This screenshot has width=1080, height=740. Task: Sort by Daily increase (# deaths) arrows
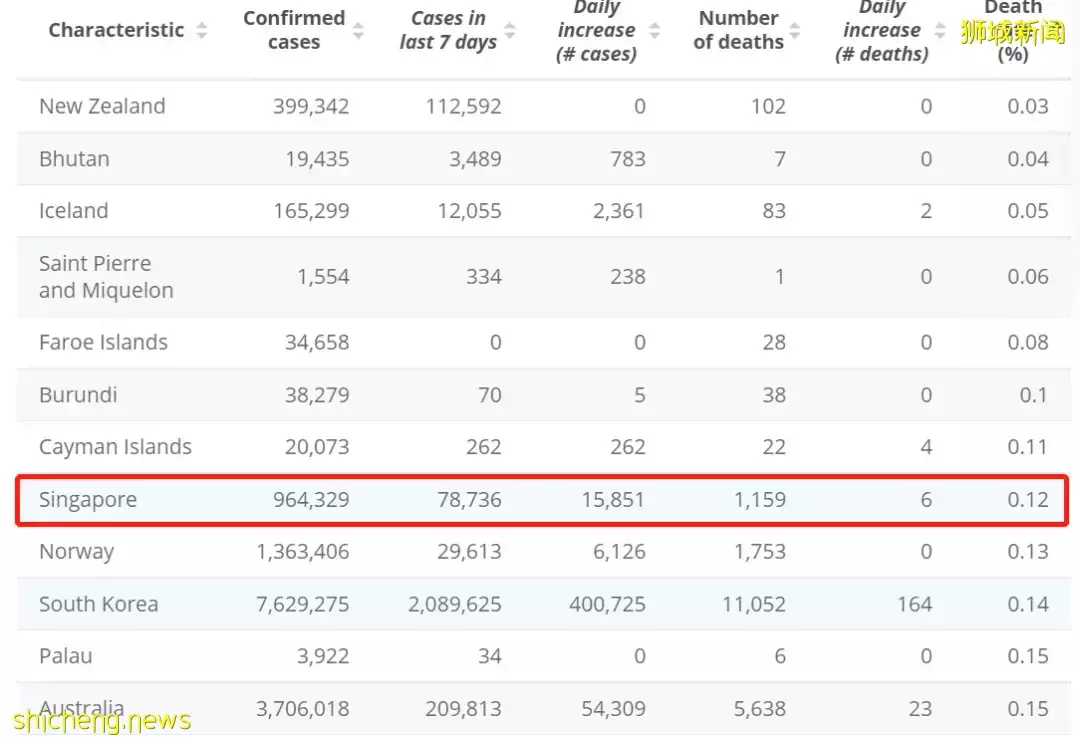[940, 30]
